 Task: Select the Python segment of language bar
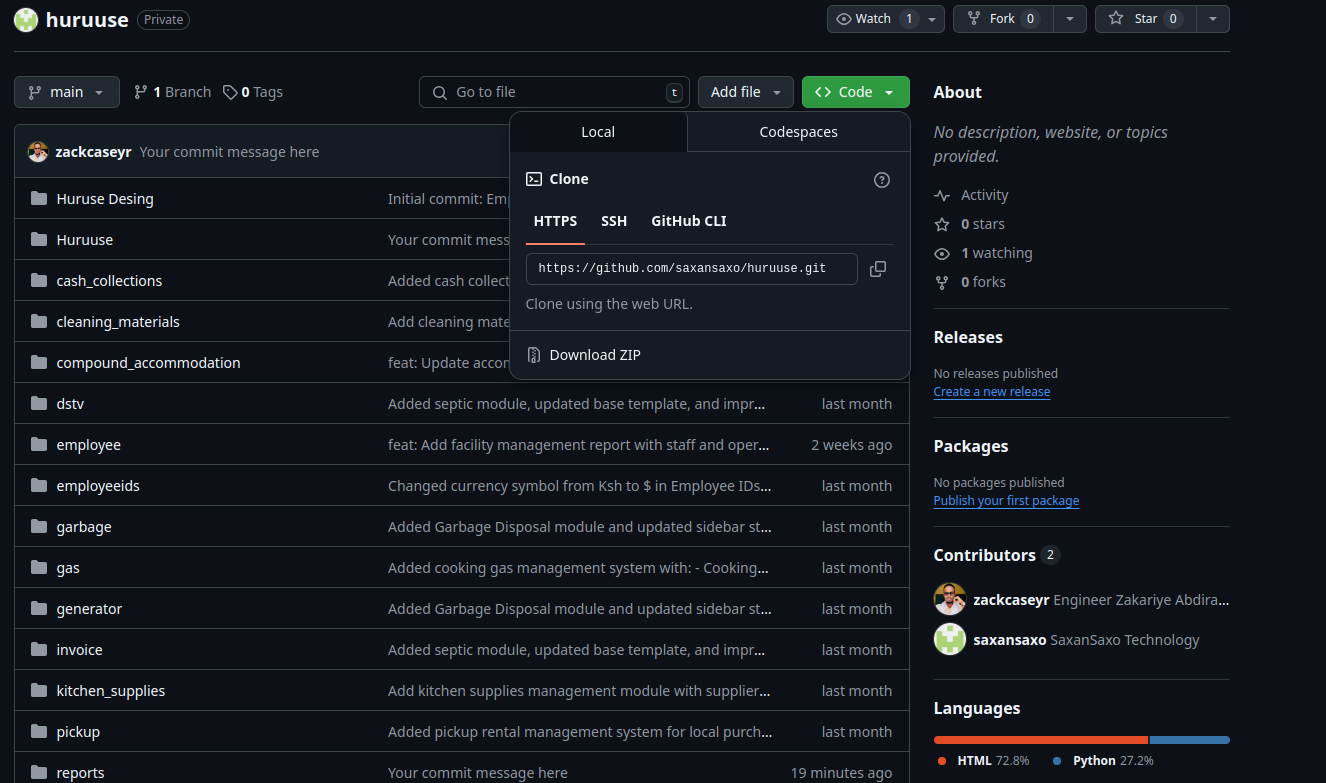click(1190, 740)
